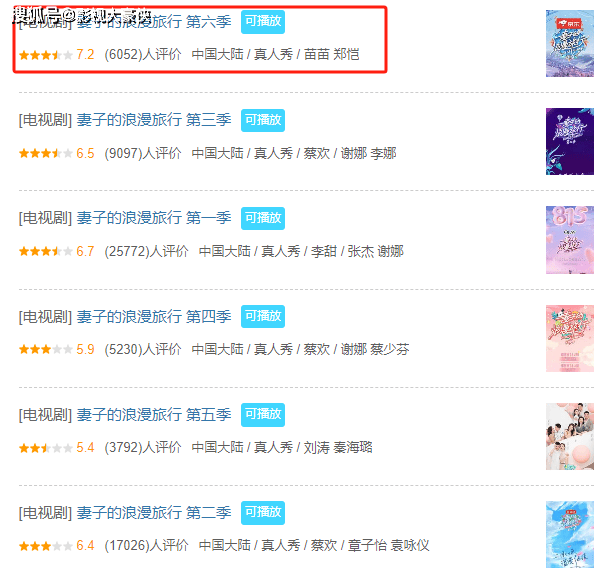Open 妻子的浪漫旅行 第六季 title link
Screen dimensions: 602x576
(154, 22)
